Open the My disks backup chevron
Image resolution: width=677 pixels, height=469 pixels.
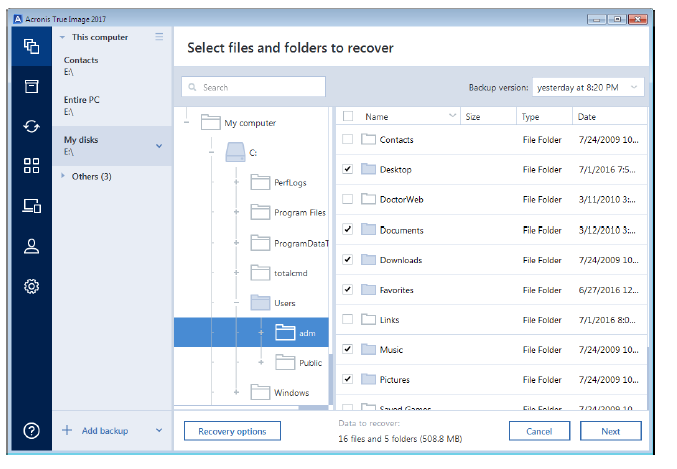coord(159,146)
